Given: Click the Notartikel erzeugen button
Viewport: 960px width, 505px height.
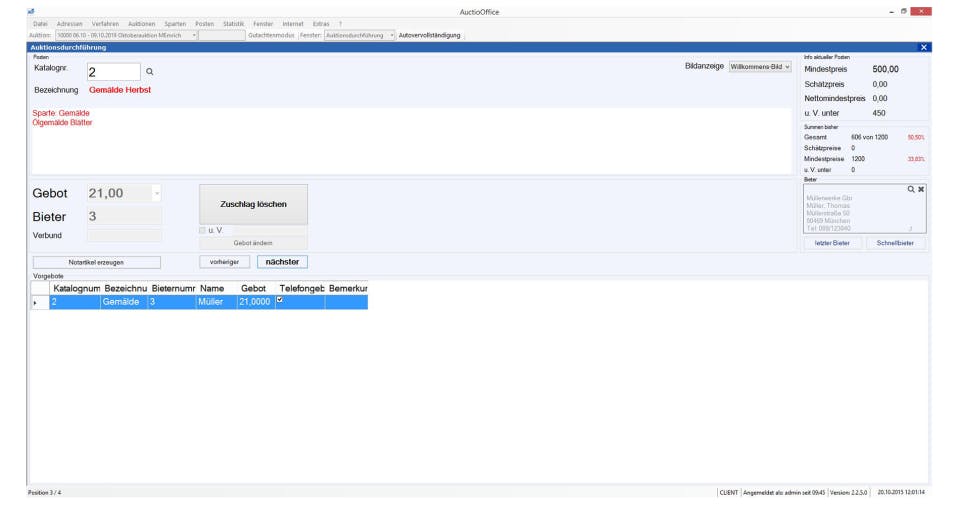Looking at the screenshot, I should [97, 262].
